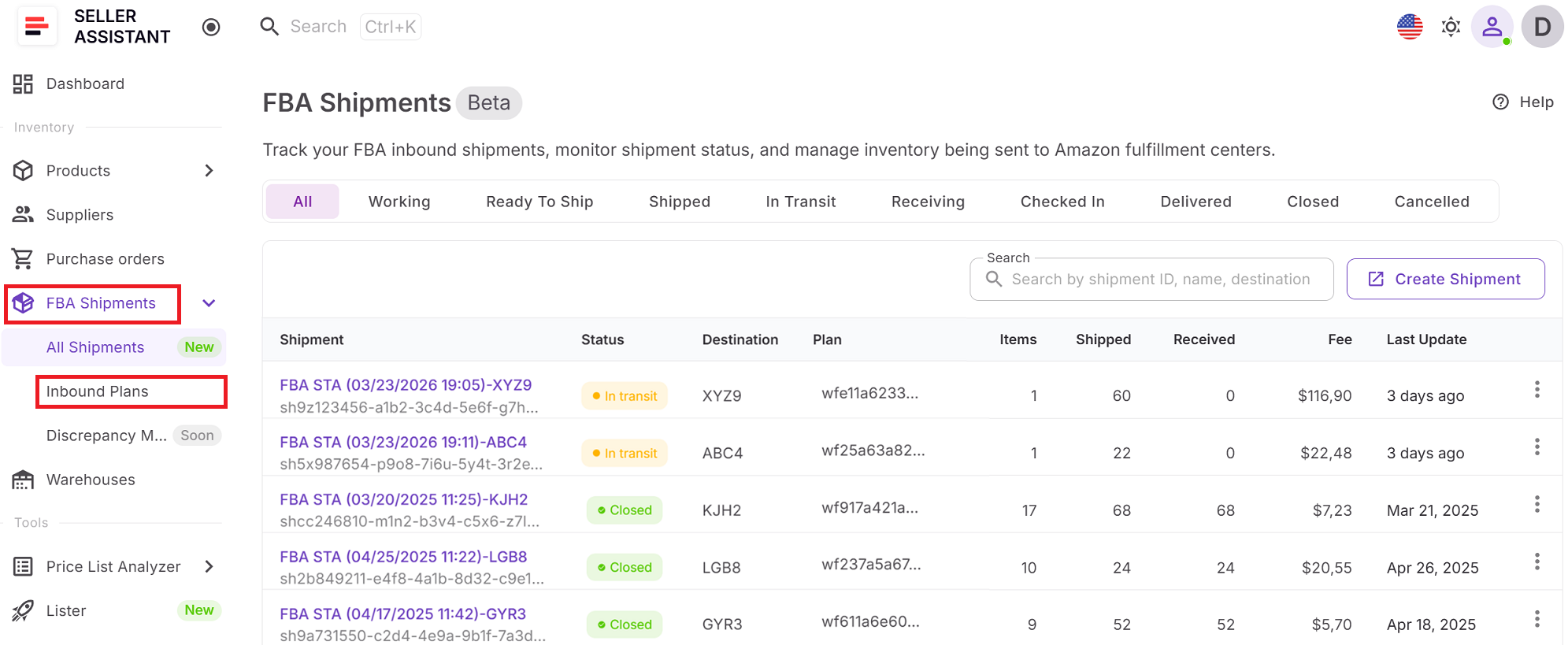Expand the Products submenu chevron
Screen dimensions: 1568x645
(x=209, y=171)
